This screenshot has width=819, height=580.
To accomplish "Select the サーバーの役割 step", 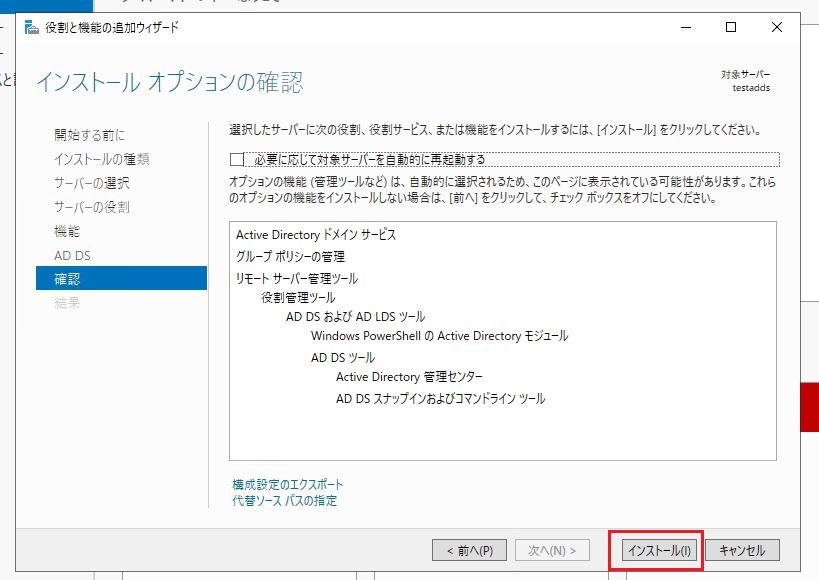I will pyautogui.click(x=92, y=207).
